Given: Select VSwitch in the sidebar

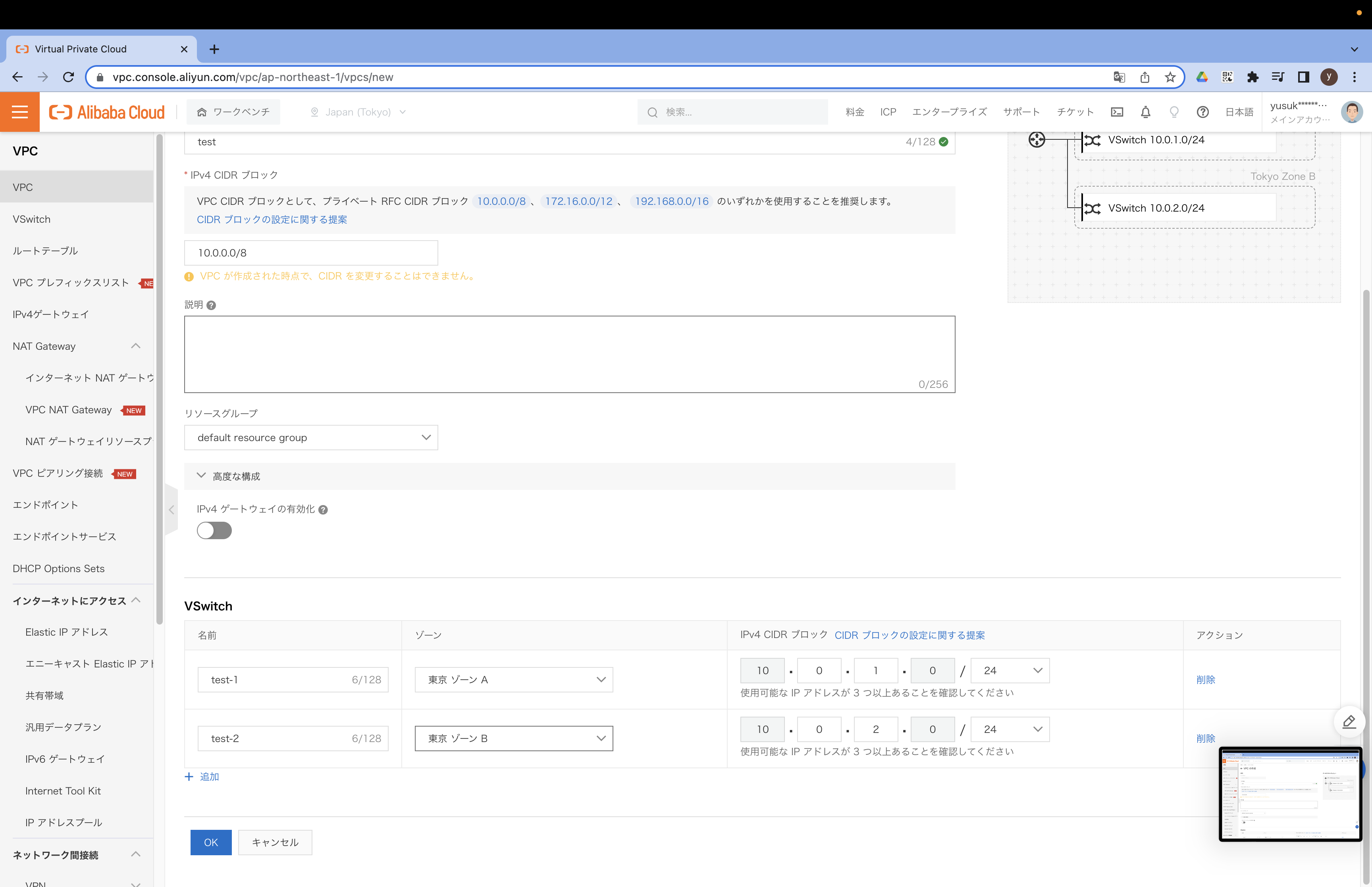Looking at the screenshot, I should click(32, 219).
